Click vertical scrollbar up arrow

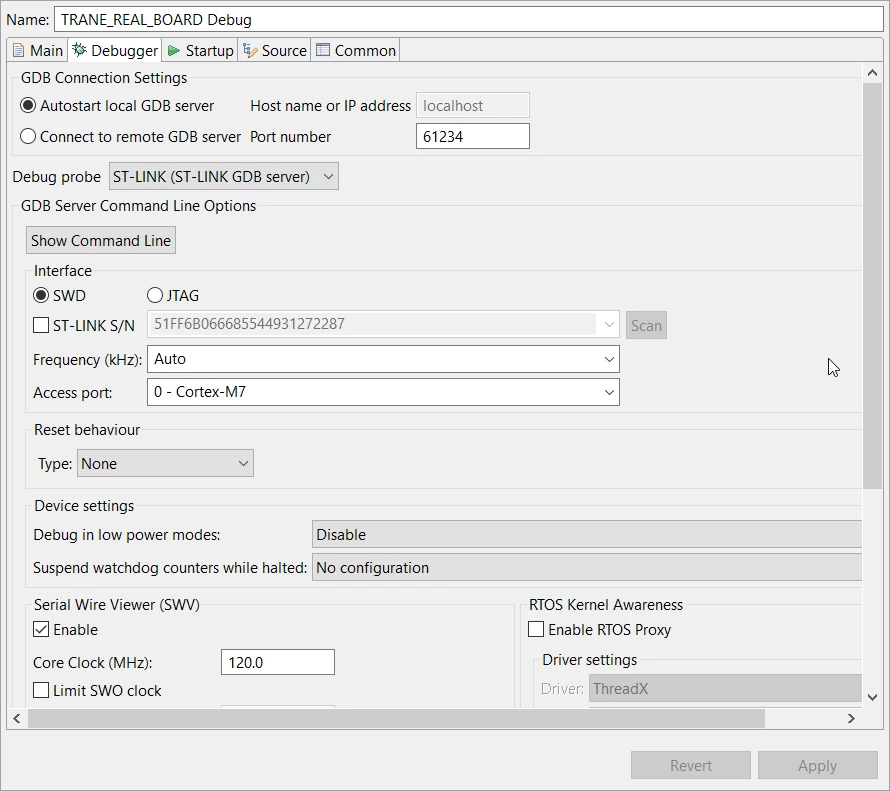click(x=872, y=73)
